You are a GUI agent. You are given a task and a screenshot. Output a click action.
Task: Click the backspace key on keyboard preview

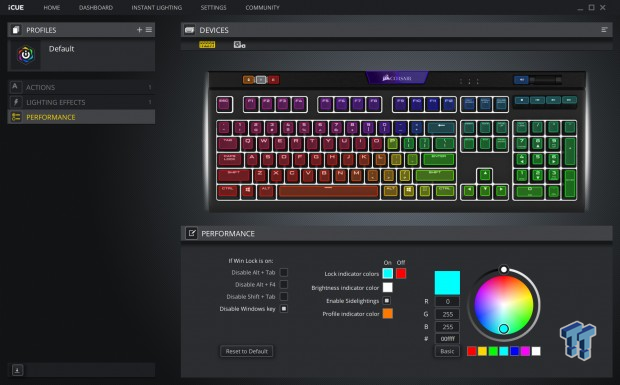[x=441, y=127]
